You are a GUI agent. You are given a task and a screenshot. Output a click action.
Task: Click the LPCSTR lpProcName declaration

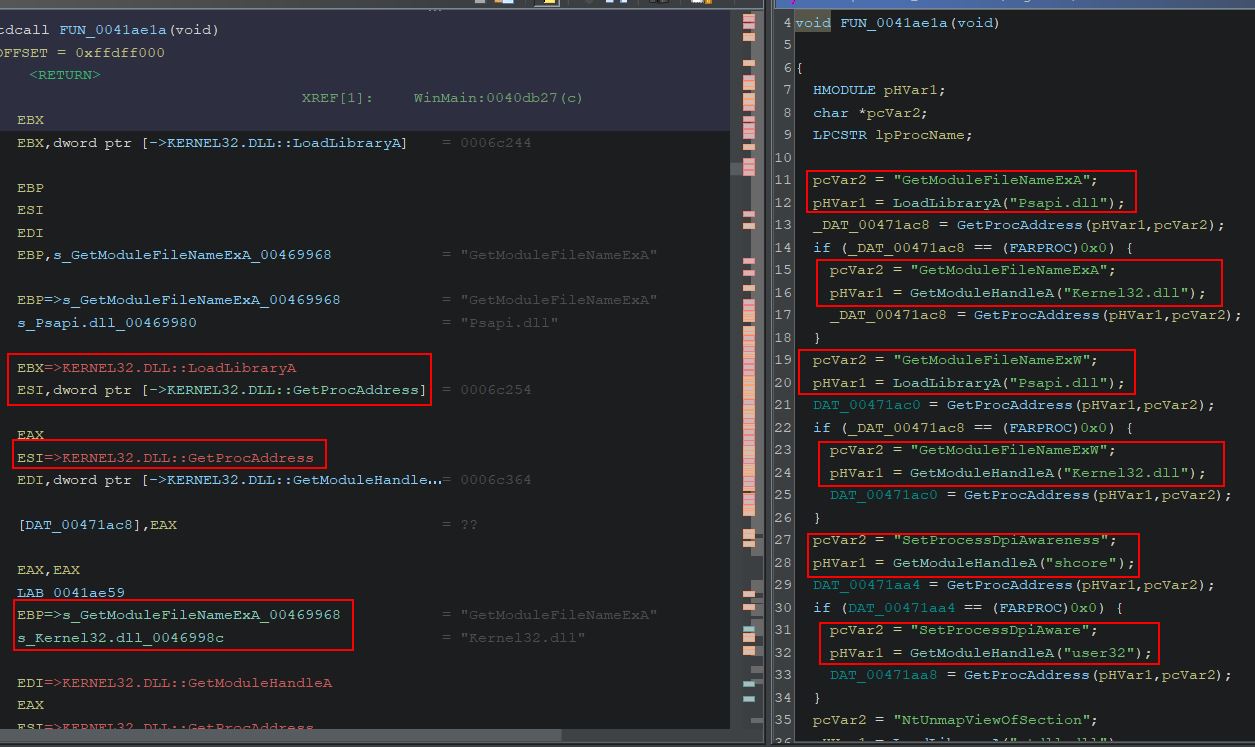click(892, 135)
